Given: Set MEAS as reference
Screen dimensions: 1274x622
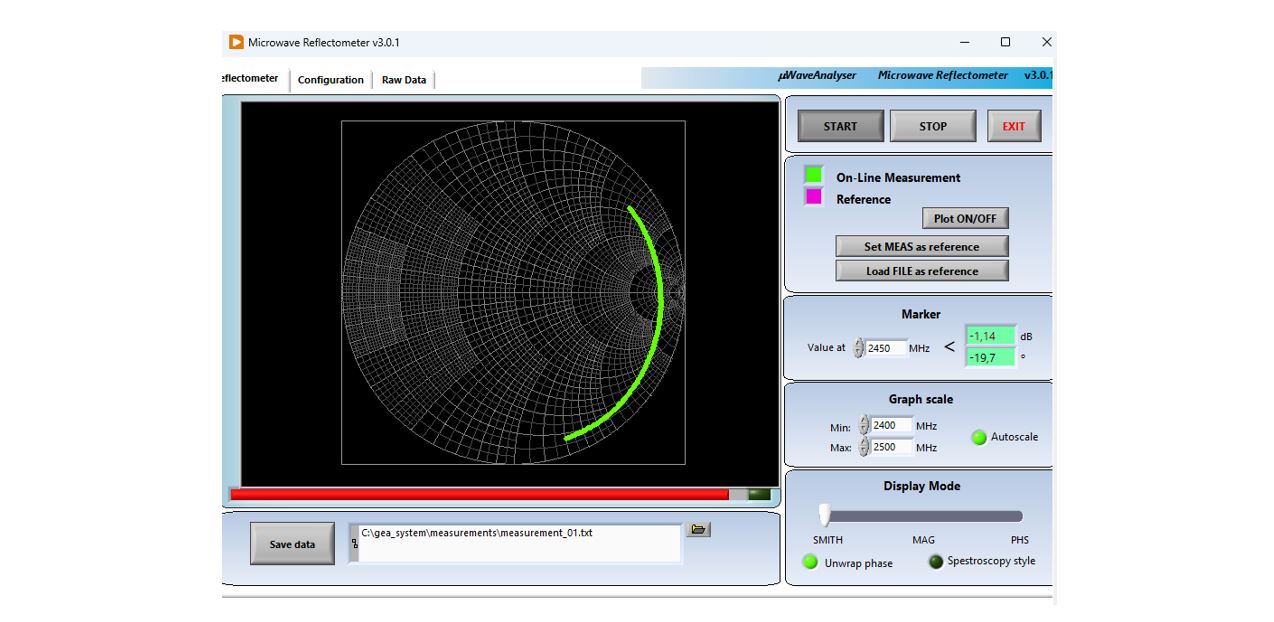Looking at the screenshot, I should coord(921,246).
